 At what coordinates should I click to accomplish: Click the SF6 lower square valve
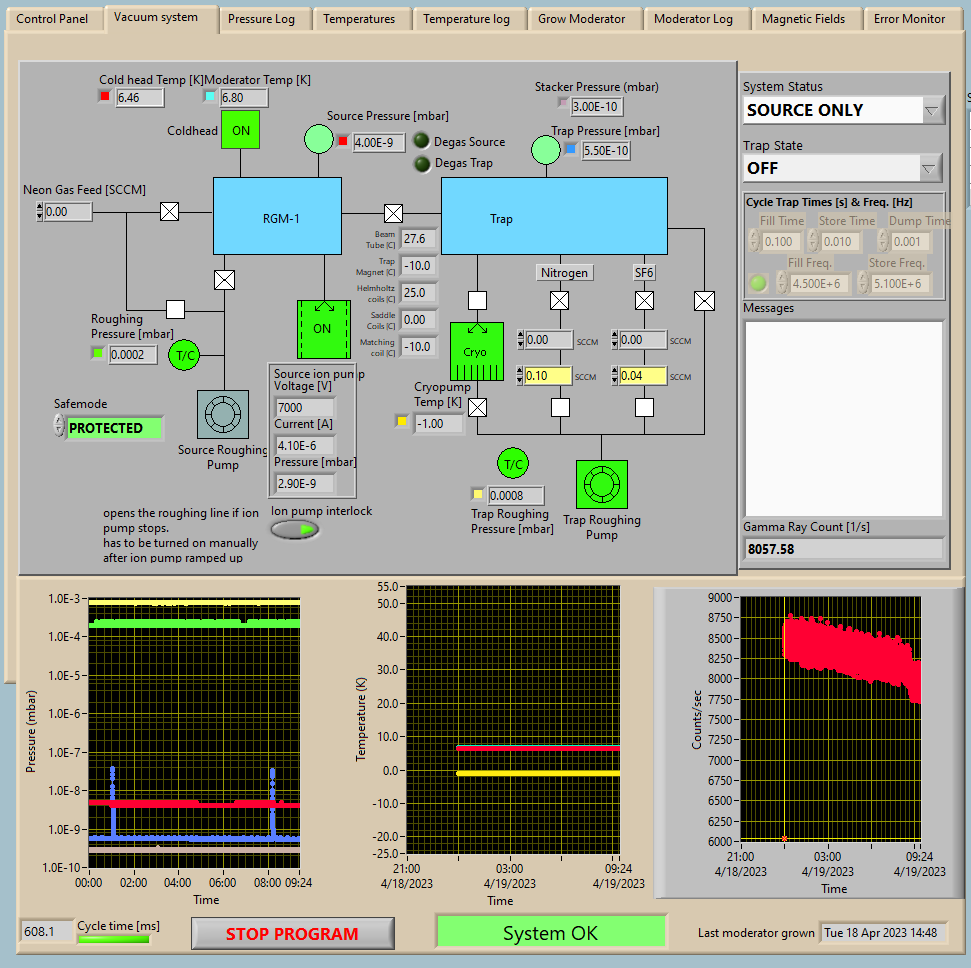coord(645,408)
